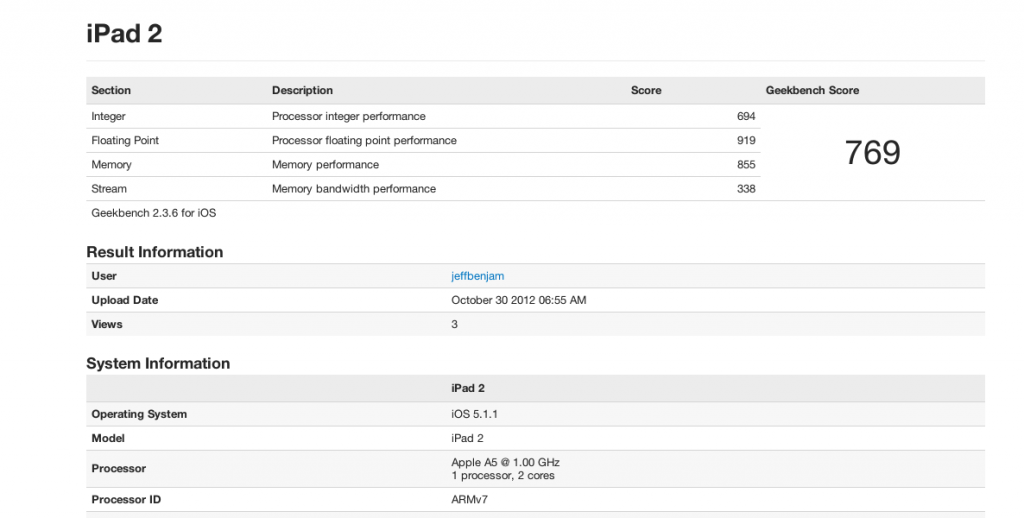This screenshot has height=518, width=1024.
Task: Click 'Processor integer performance' description
Action: 349,116
